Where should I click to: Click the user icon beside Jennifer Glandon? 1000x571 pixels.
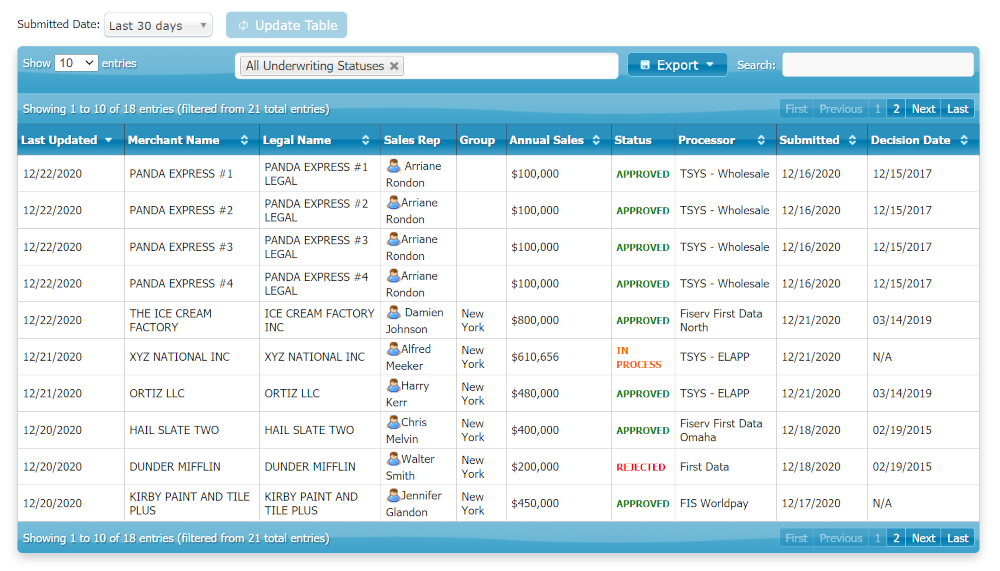pyautogui.click(x=394, y=495)
